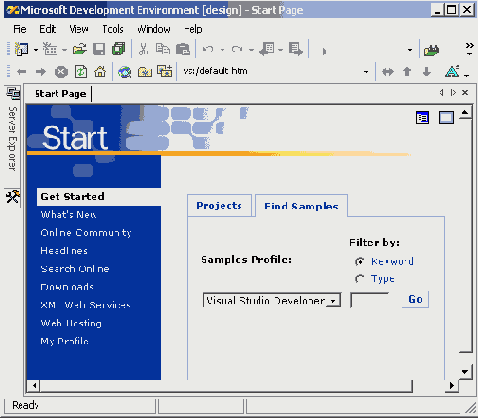Click the Save All icon

(118, 49)
